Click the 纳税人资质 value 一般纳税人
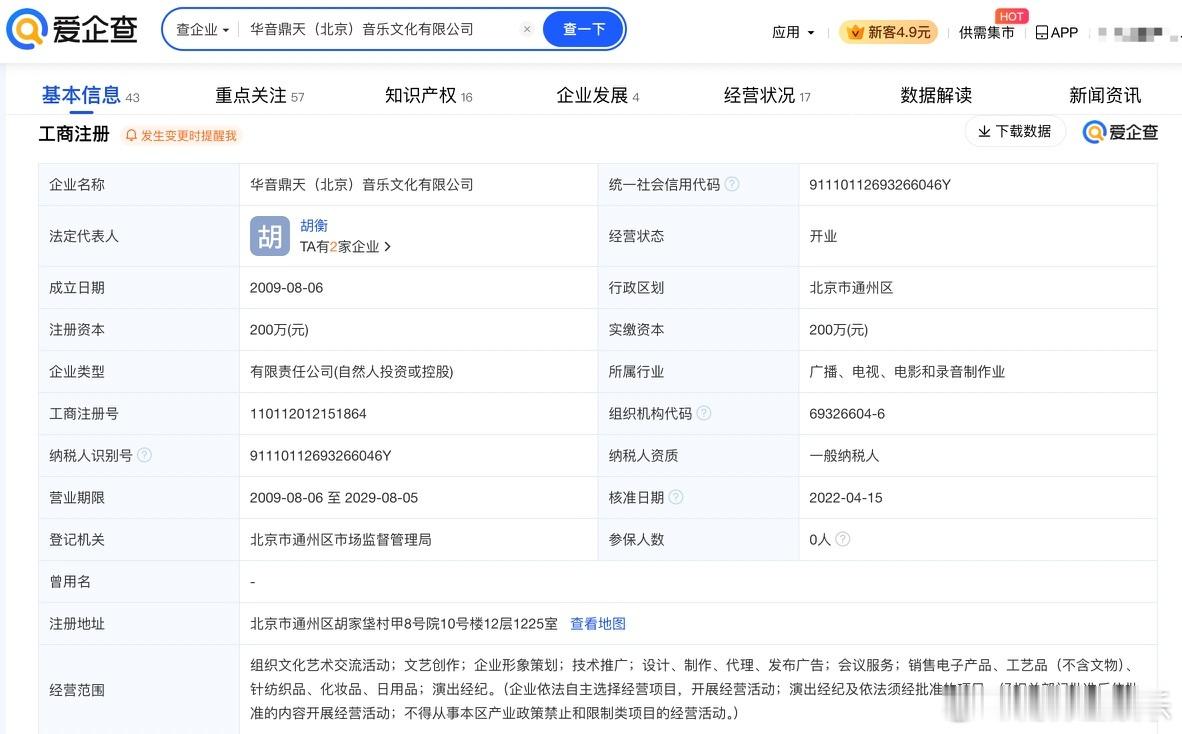This screenshot has height=734, width=1182. click(x=844, y=455)
